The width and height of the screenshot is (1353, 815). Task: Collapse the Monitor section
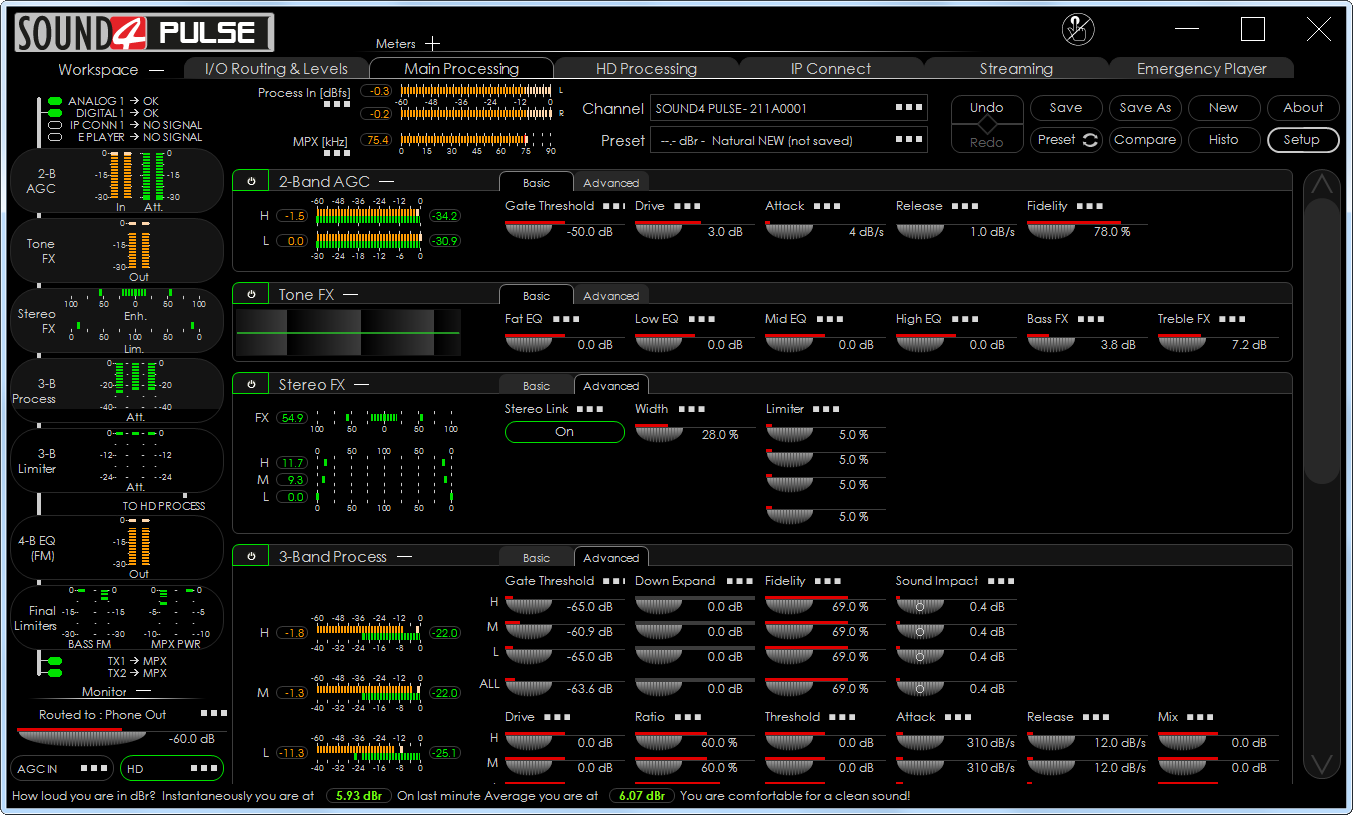[x=143, y=692]
